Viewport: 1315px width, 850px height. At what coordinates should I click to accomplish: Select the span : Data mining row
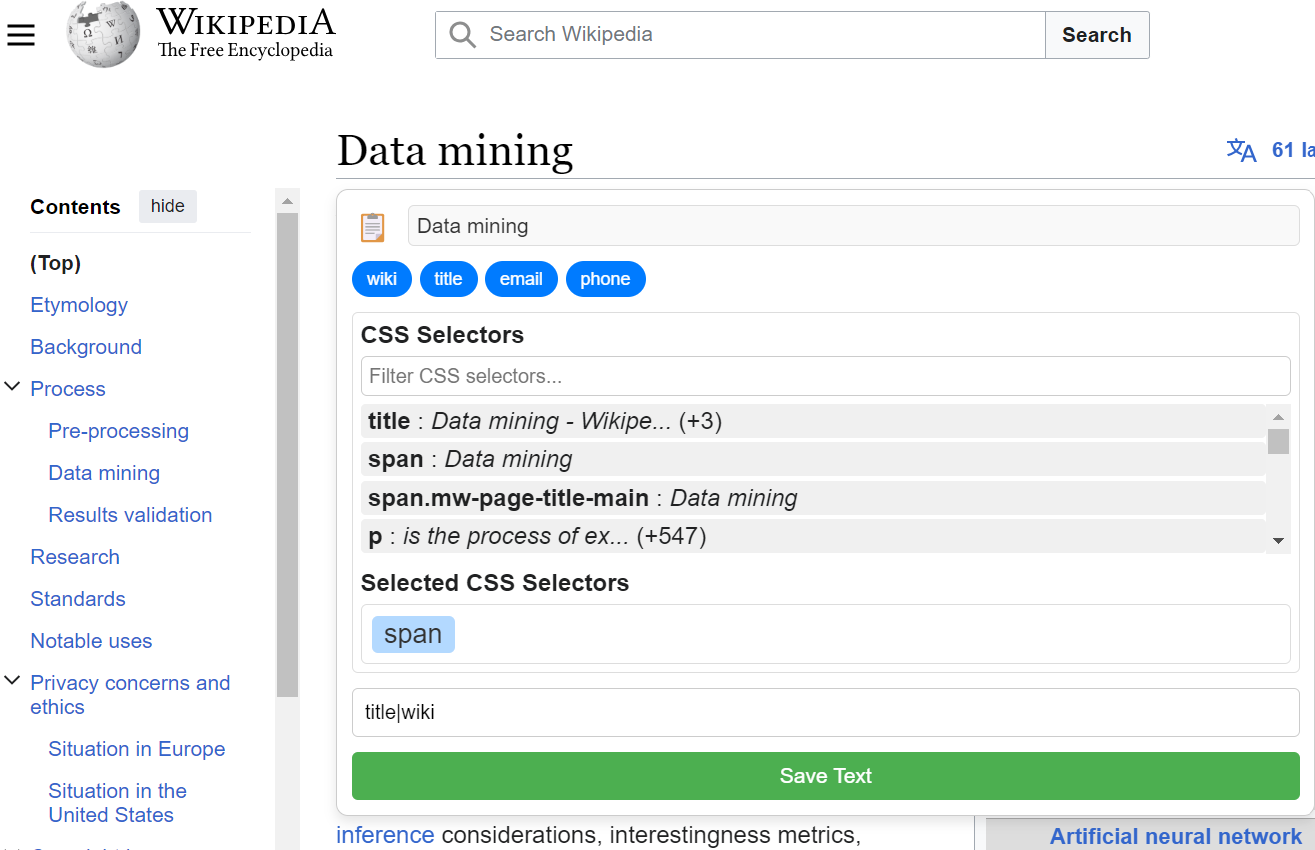813,459
